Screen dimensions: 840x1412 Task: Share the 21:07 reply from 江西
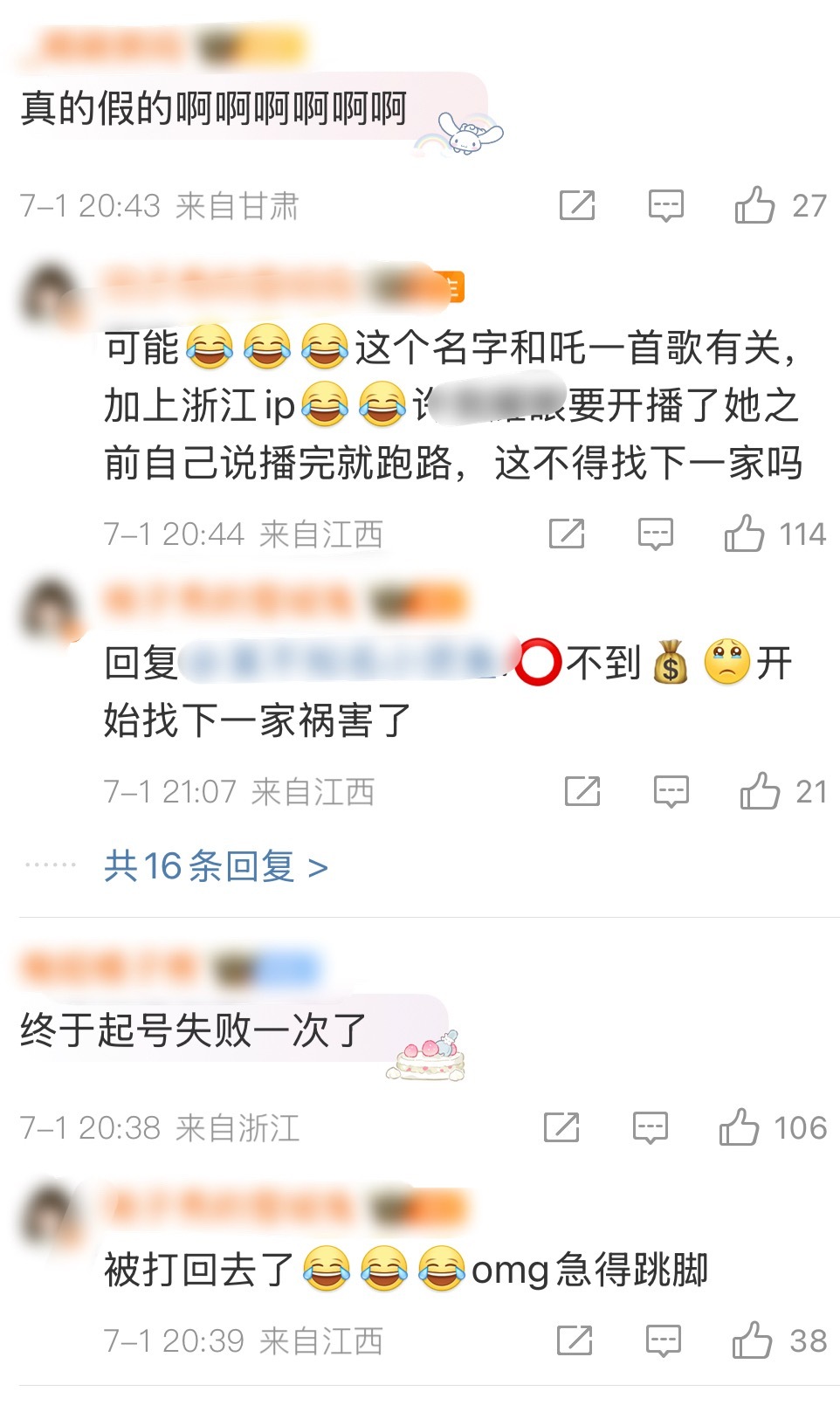582,791
